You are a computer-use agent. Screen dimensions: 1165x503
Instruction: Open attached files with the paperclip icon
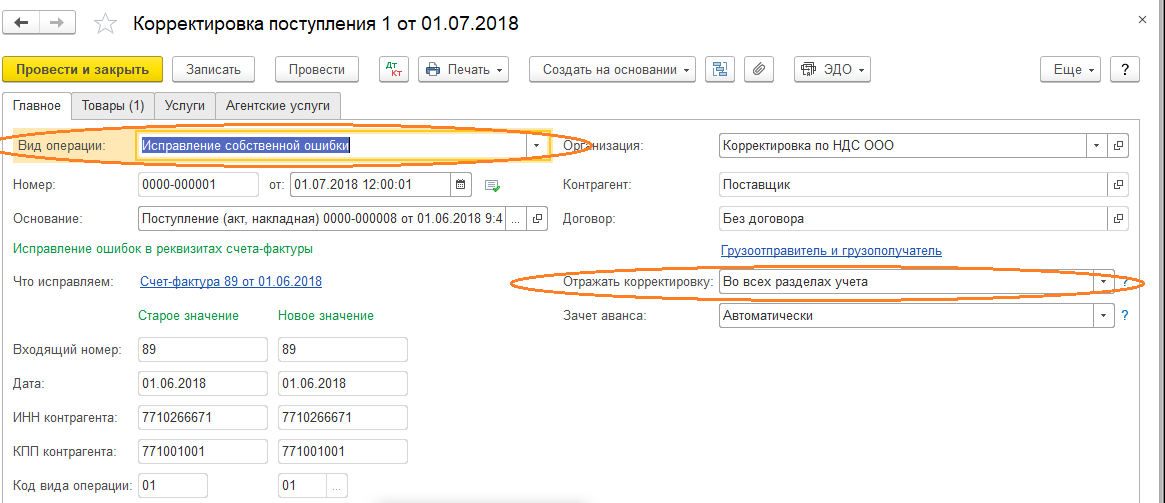pyautogui.click(x=759, y=69)
